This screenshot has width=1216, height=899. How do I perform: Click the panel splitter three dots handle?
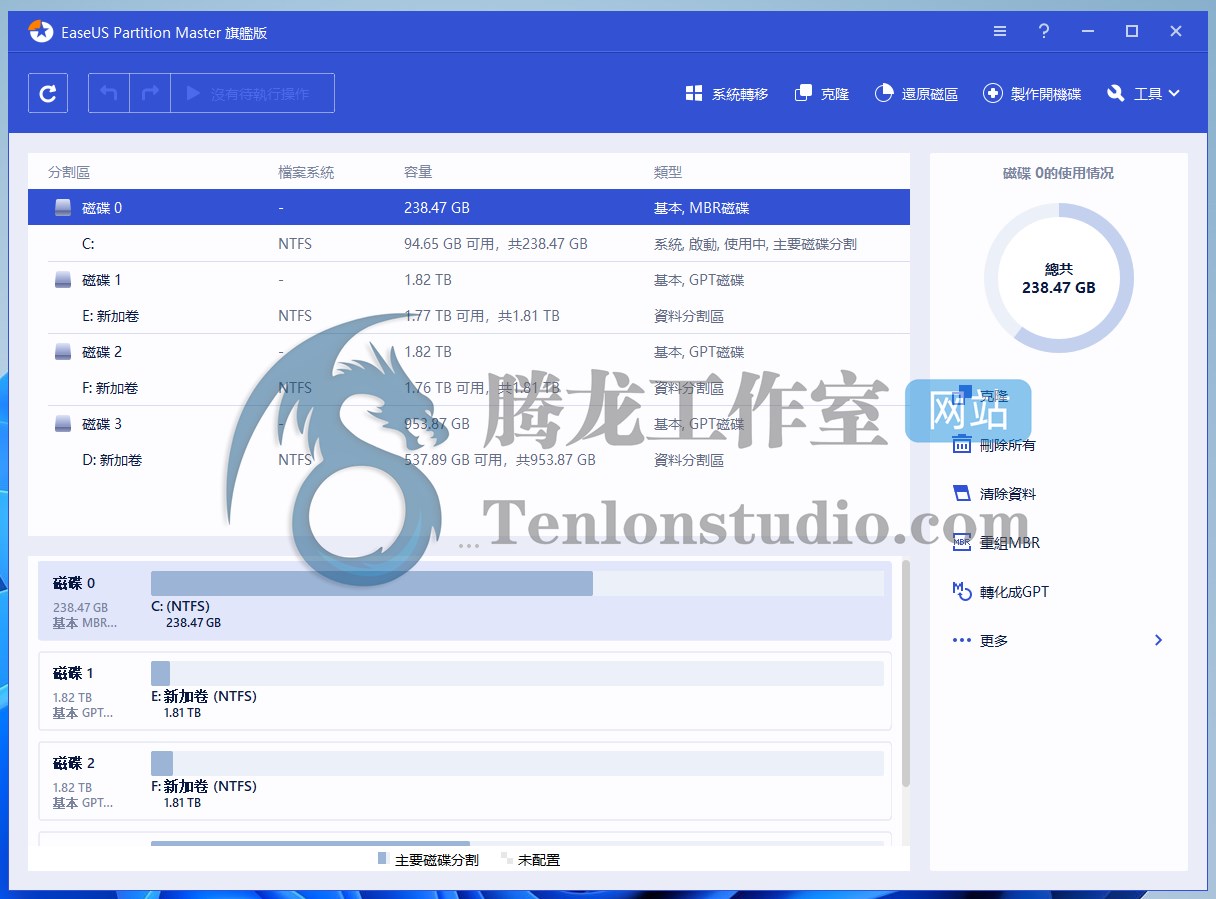[x=469, y=546]
